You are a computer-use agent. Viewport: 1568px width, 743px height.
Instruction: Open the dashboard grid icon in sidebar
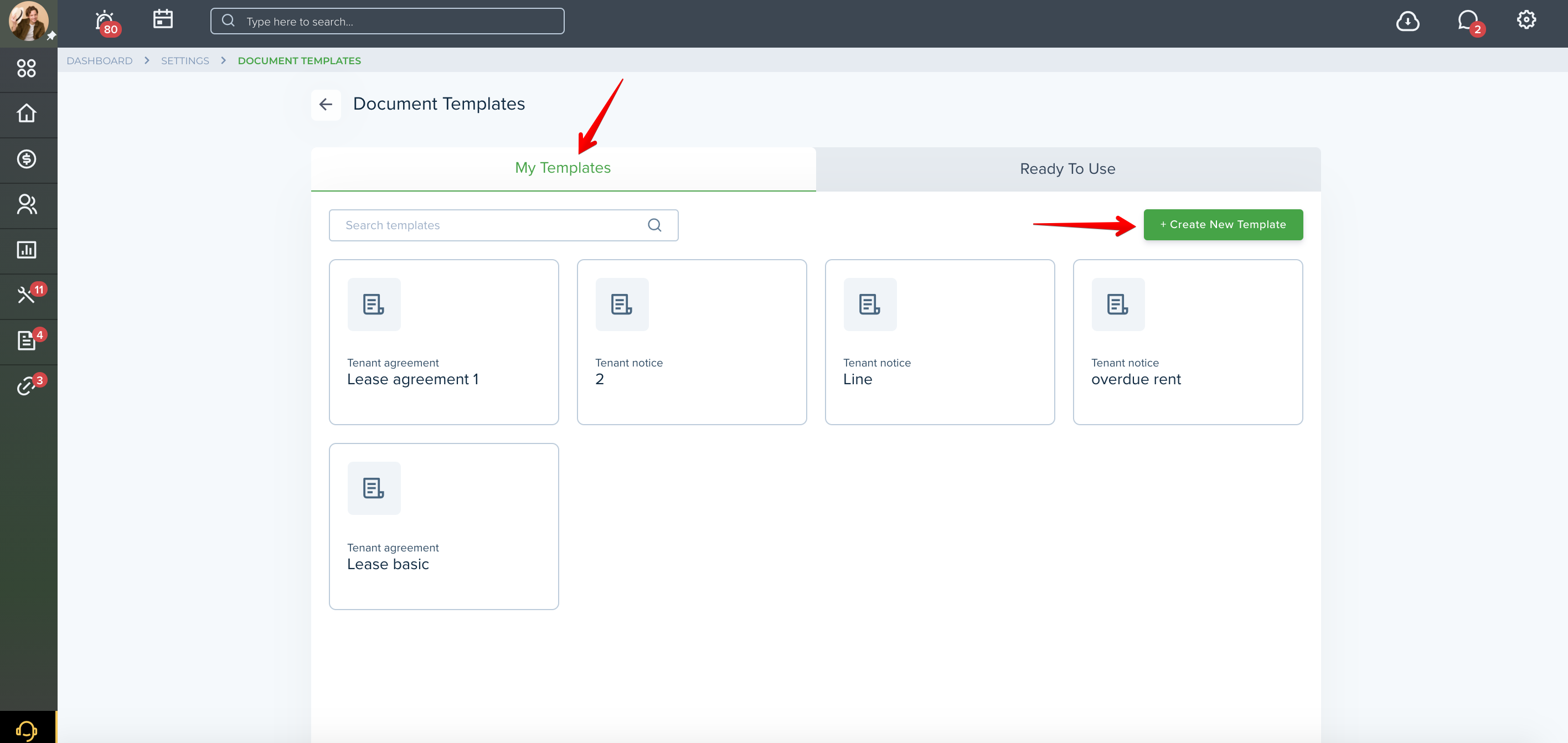coord(26,68)
